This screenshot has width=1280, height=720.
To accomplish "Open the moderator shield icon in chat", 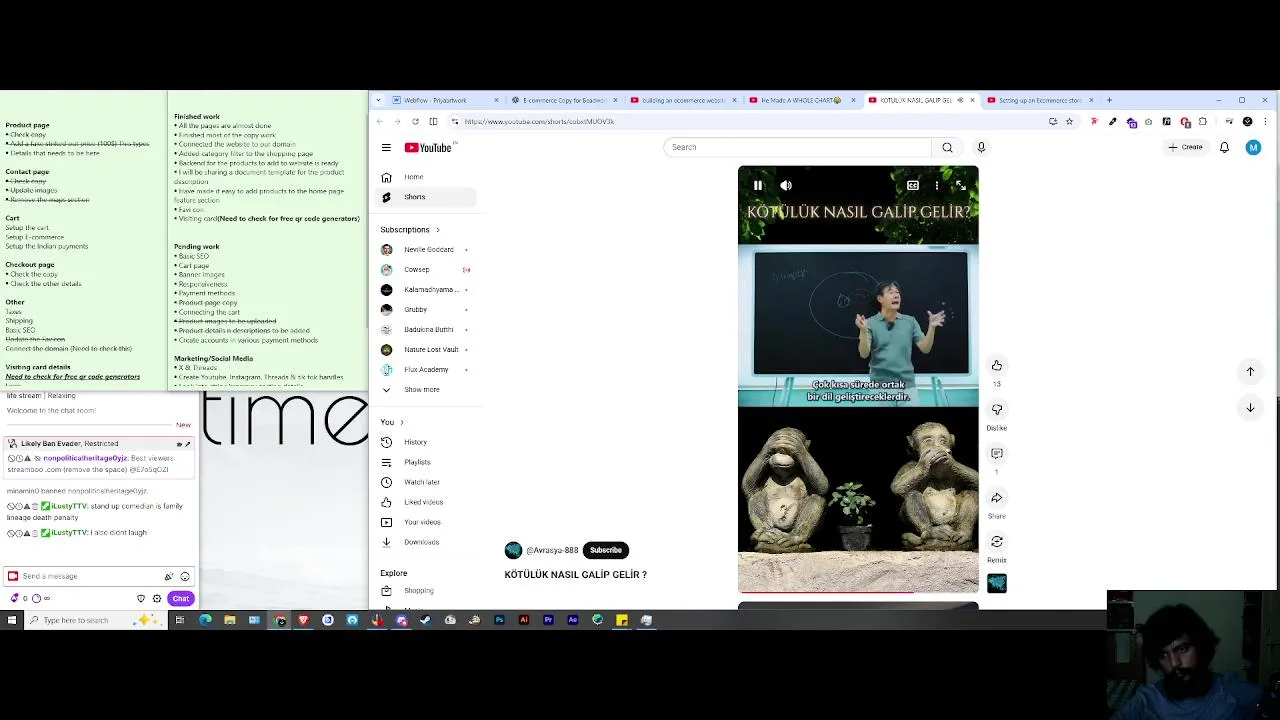I will [140, 598].
